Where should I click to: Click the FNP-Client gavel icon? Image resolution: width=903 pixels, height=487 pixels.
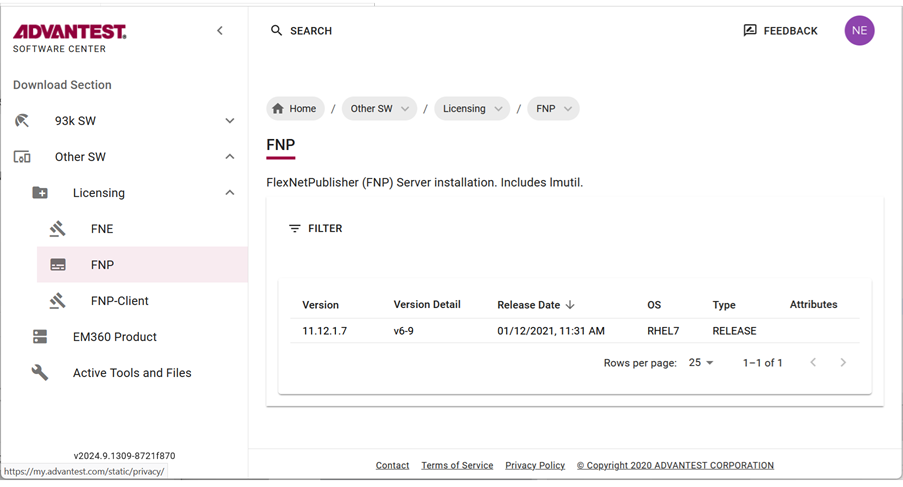(x=58, y=301)
